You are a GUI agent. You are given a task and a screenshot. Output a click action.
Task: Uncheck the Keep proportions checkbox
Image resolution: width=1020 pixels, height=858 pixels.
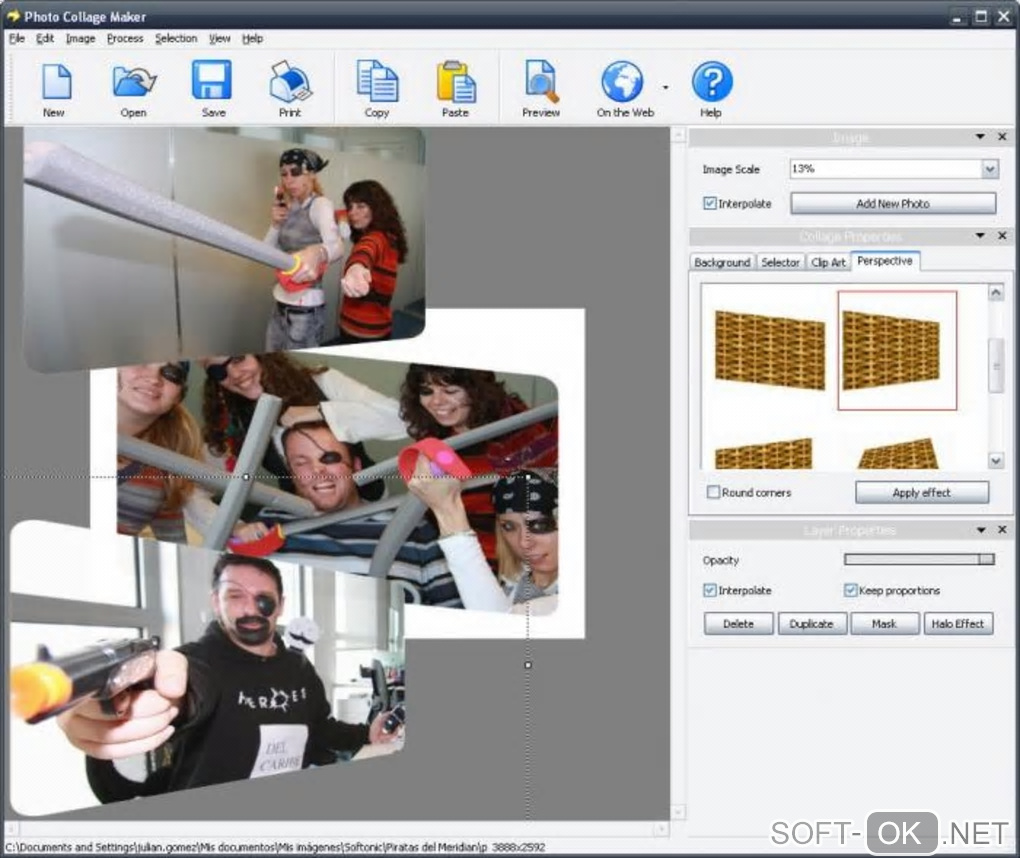click(851, 591)
